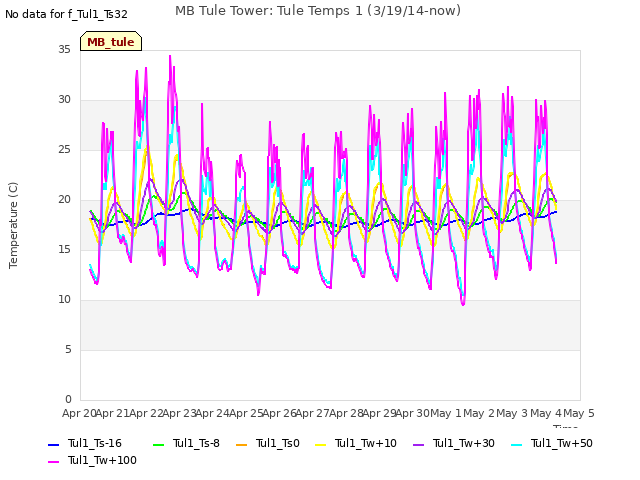Click the Temperature (C) axis label
Viewport: 640px width, 480px height.
point(13,225)
